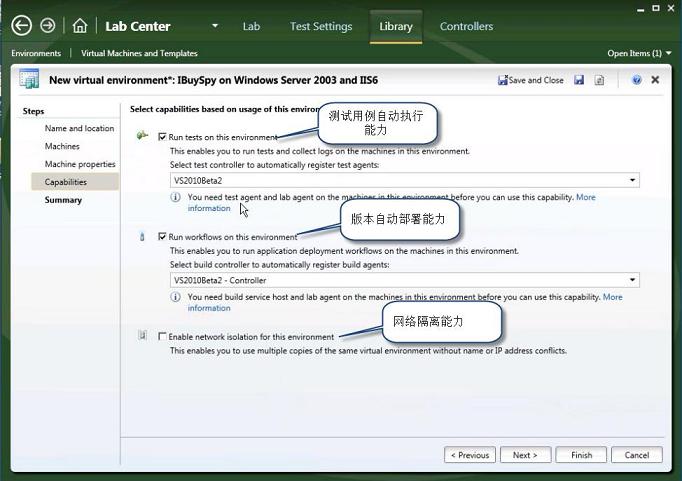
Task: Click the Previous button
Action: coord(470,455)
